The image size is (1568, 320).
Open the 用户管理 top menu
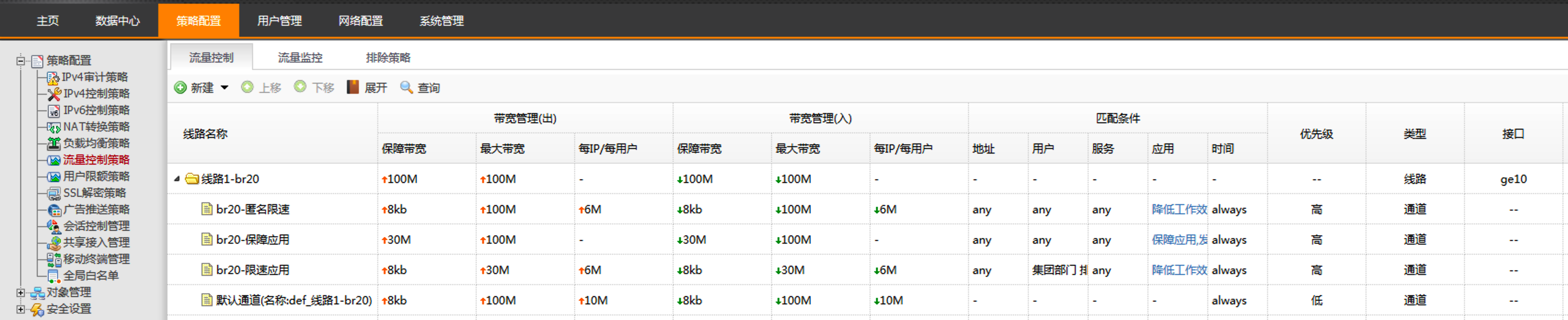(279, 21)
